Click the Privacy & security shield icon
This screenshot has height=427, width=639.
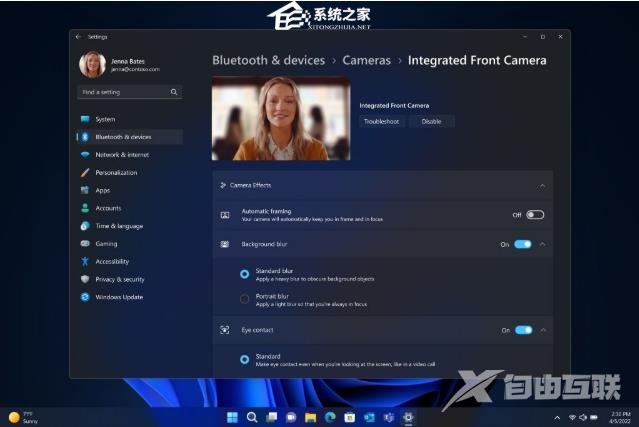(x=85, y=279)
